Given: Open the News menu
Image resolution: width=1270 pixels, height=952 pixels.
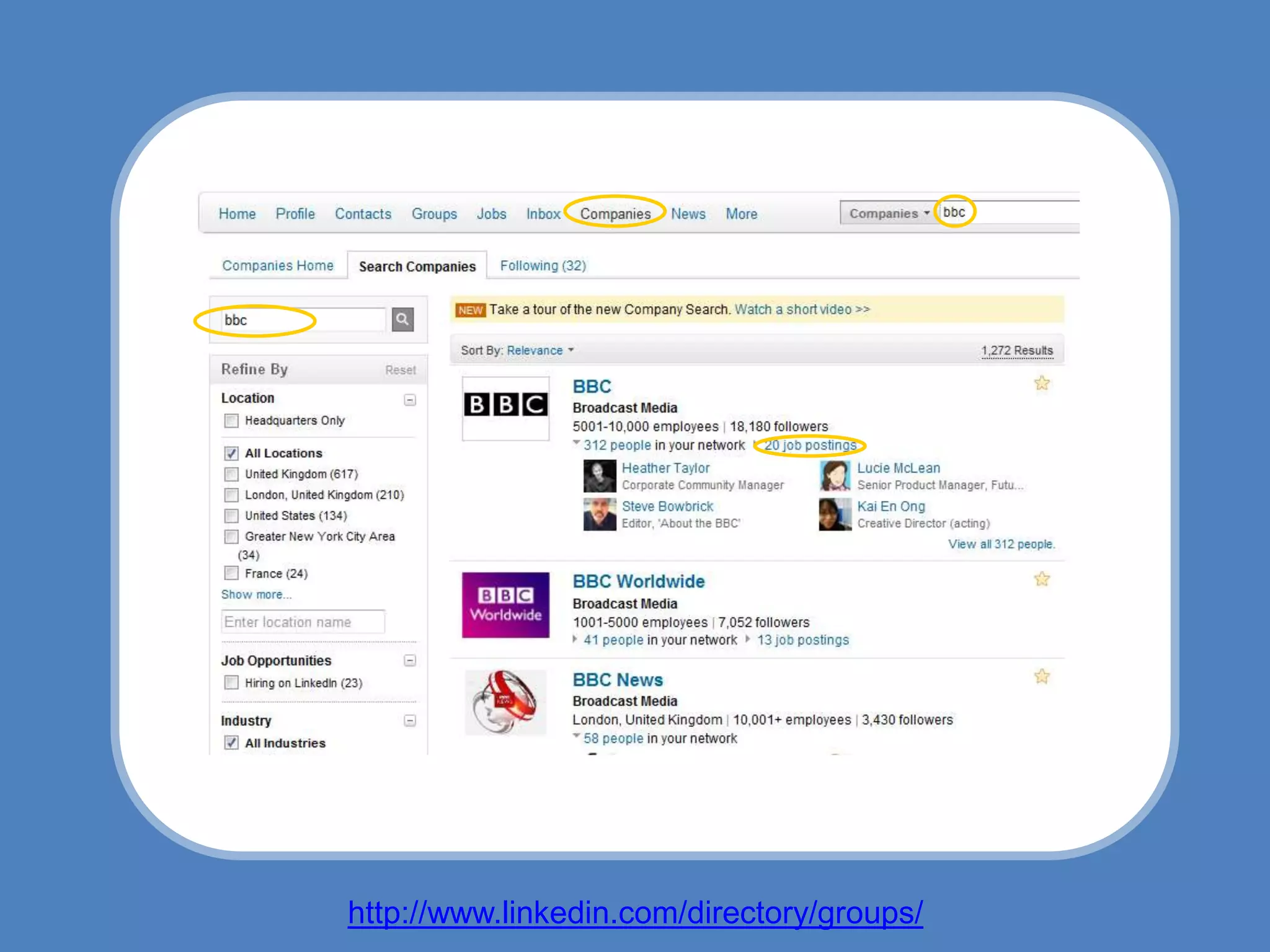Looking at the screenshot, I should tap(688, 214).
